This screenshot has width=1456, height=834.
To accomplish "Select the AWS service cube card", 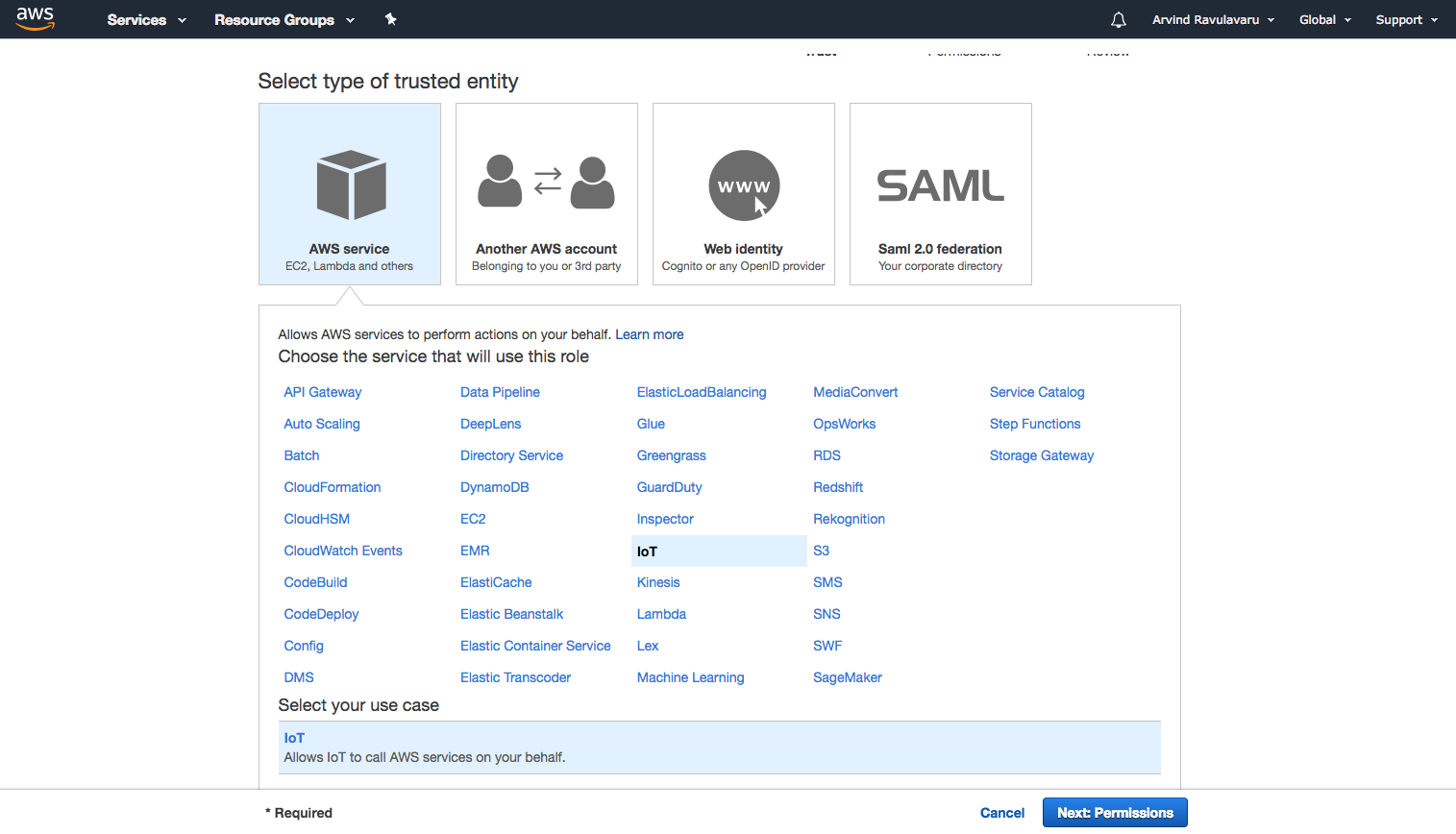I will (350, 194).
